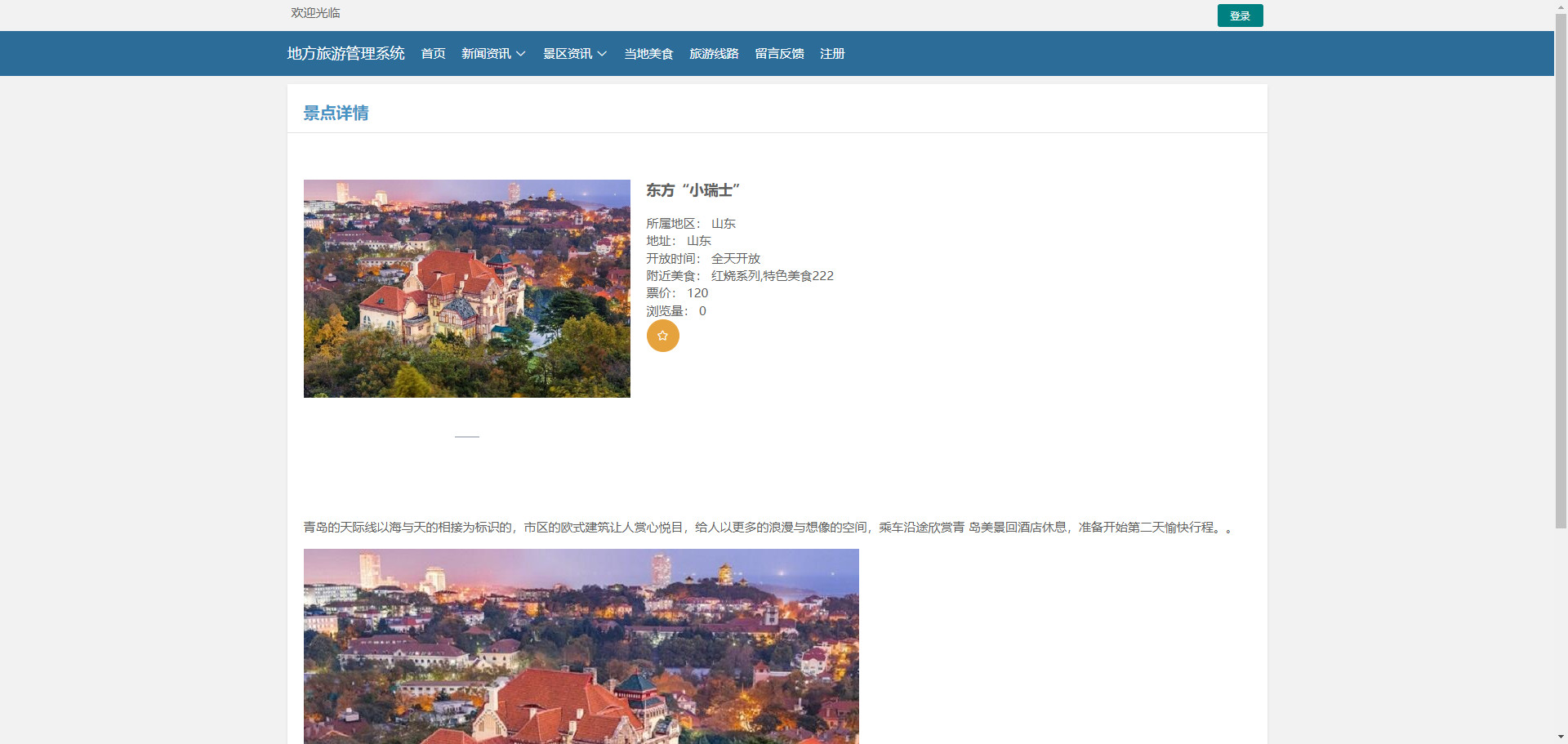Click the 附近美食 红烧系列 text line

pyautogui.click(x=740, y=275)
